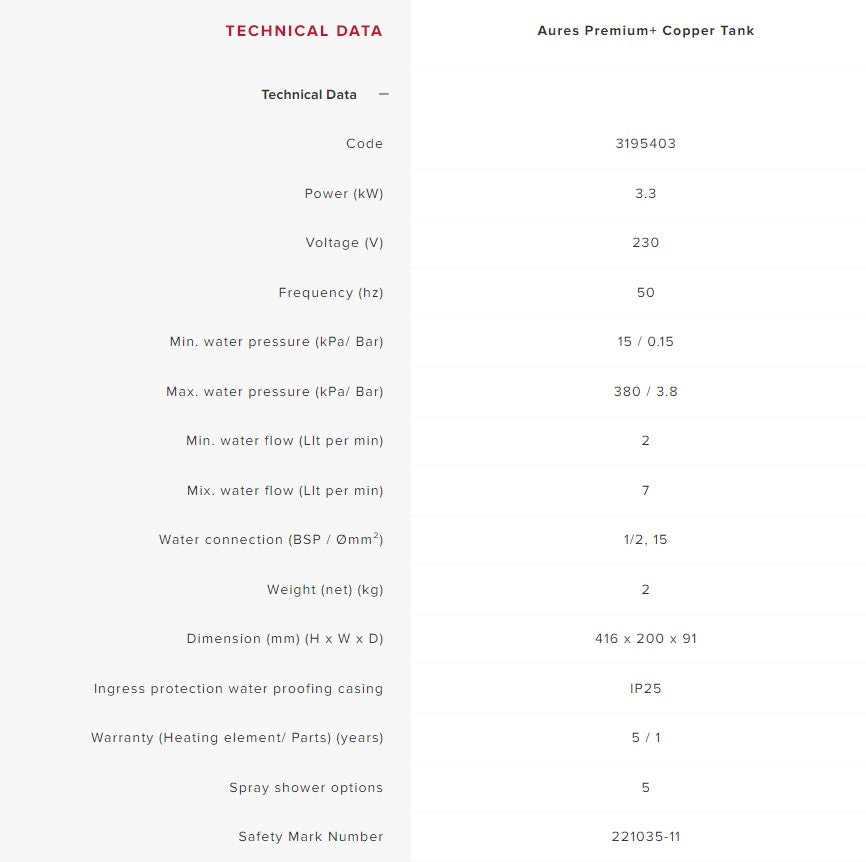This screenshot has height=862, width=866.
Task: Click the Frequency (hz) label
Action: (x=331, y=293)
